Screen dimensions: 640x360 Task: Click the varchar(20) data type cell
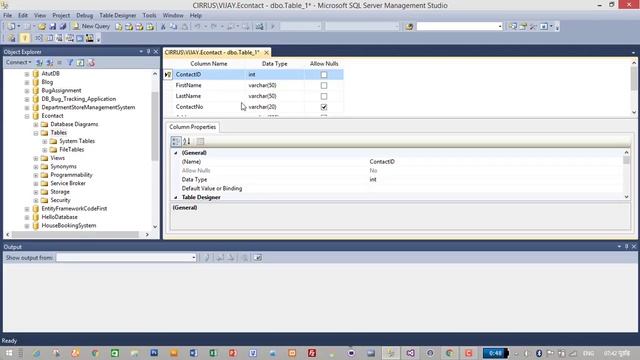[275, 107]
